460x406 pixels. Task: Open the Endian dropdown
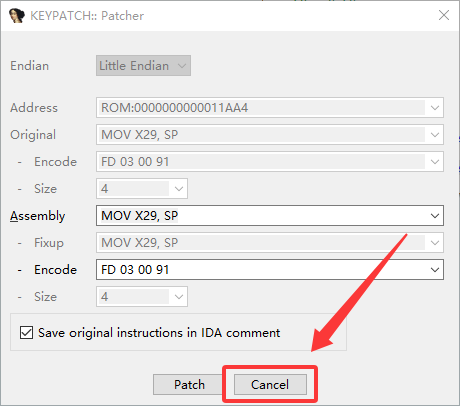pos(143,66)
